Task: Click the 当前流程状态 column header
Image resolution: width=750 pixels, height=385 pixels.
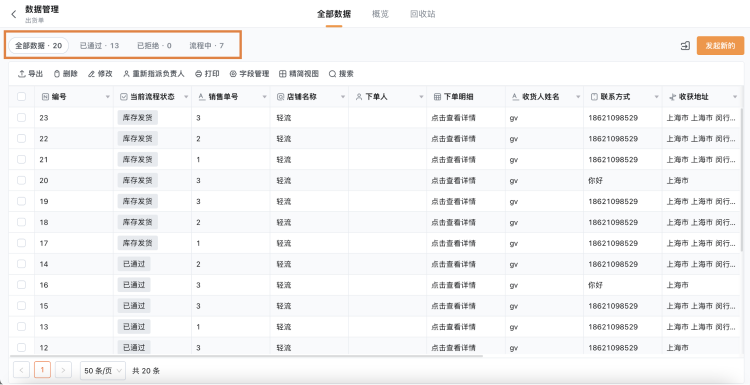Action: click(152, 97)
